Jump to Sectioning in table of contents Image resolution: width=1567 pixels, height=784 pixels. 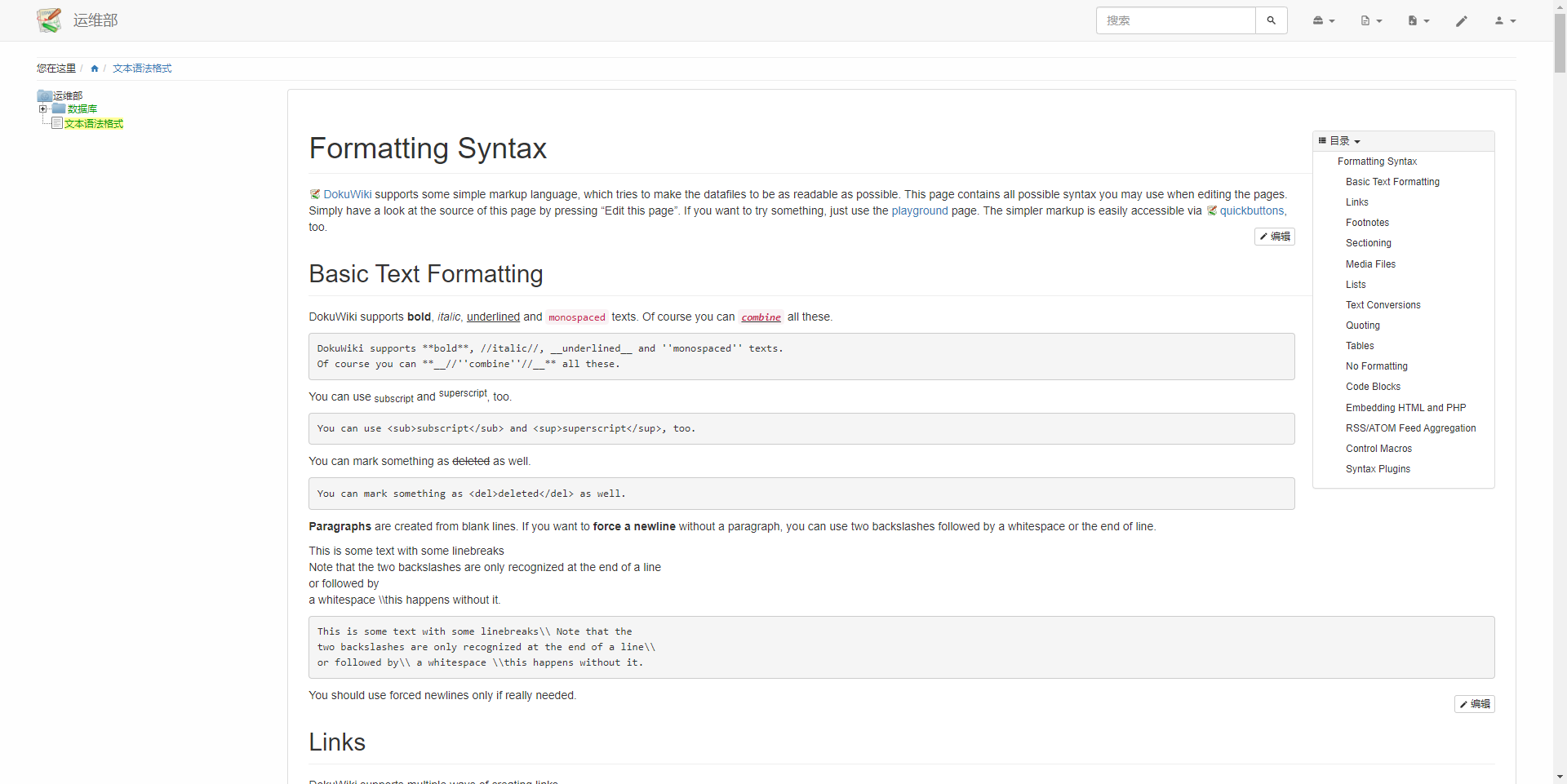pos(1368,243)
